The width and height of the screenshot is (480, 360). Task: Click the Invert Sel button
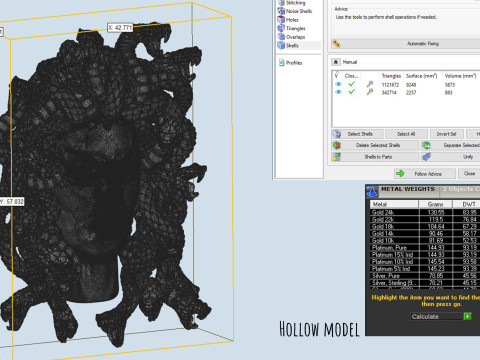(446, 134)
